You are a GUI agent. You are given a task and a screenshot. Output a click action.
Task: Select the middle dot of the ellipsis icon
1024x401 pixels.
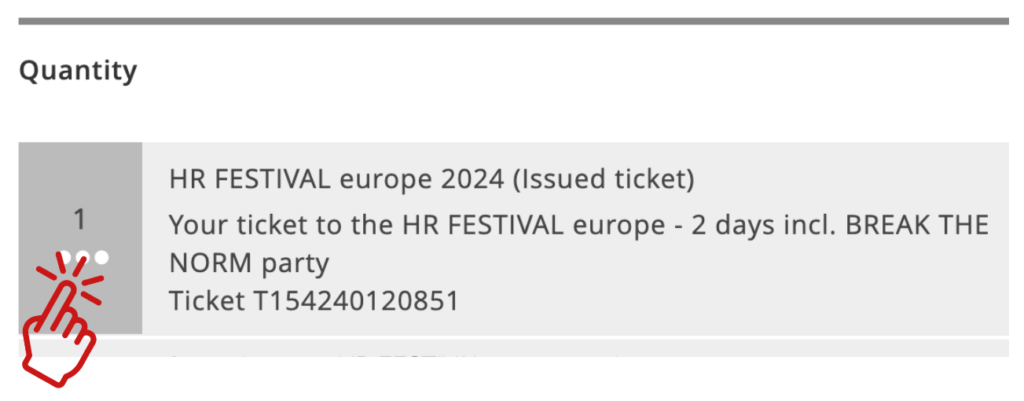(82, 257)
